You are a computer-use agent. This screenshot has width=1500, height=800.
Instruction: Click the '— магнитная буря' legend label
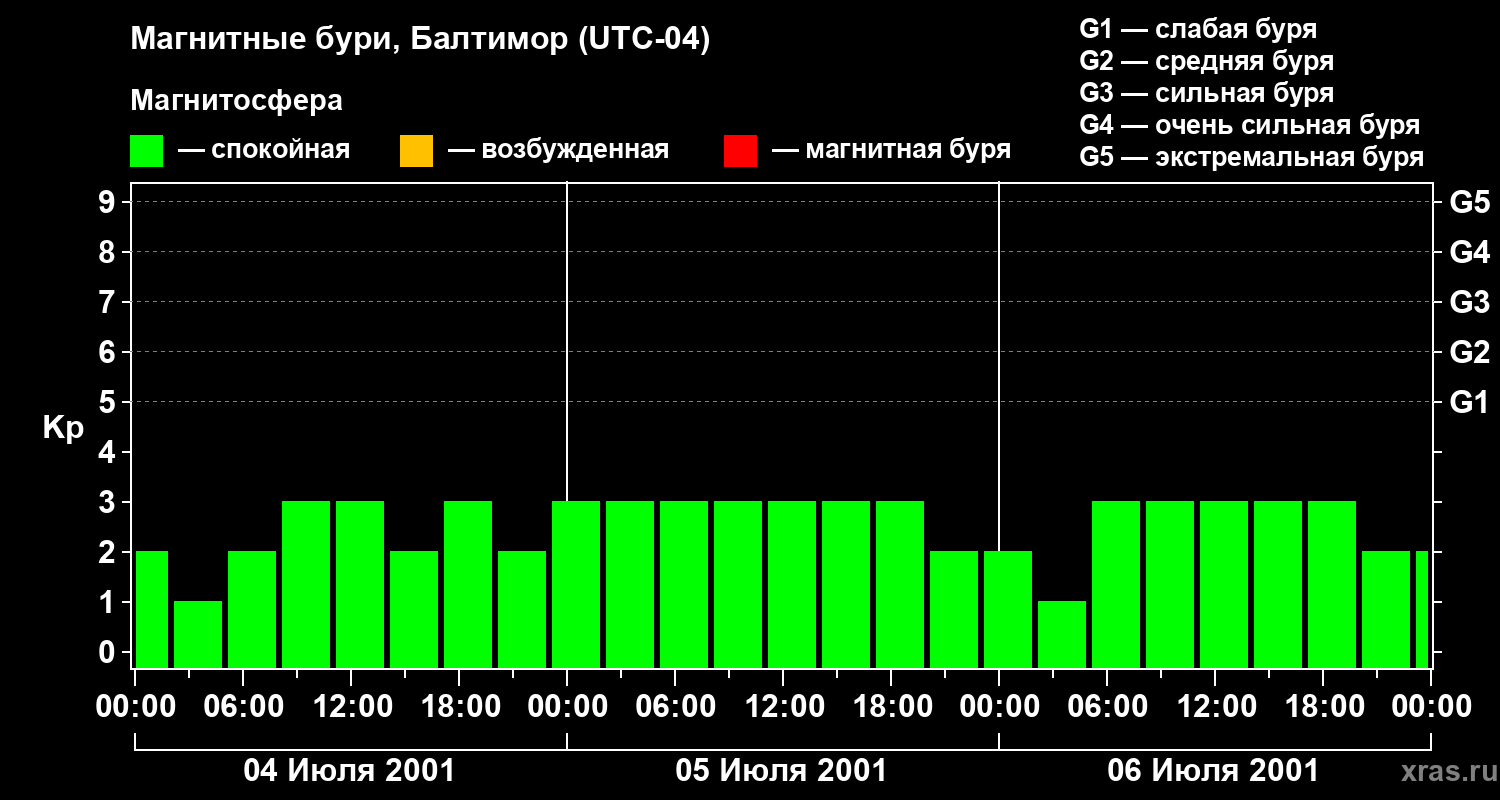[891, 151]
